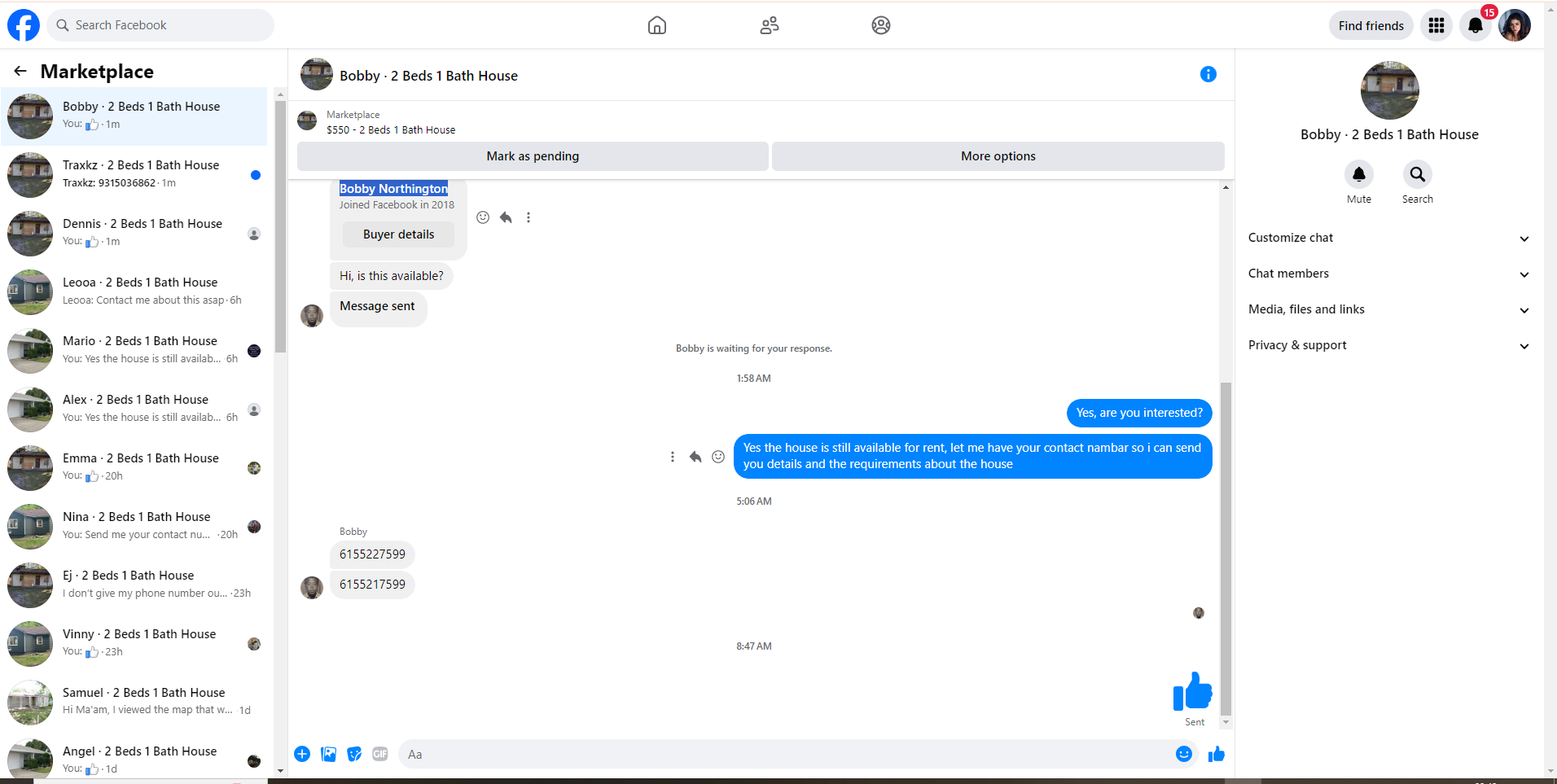
Task: Expand Customize chat section
Action: point(1388,238)
